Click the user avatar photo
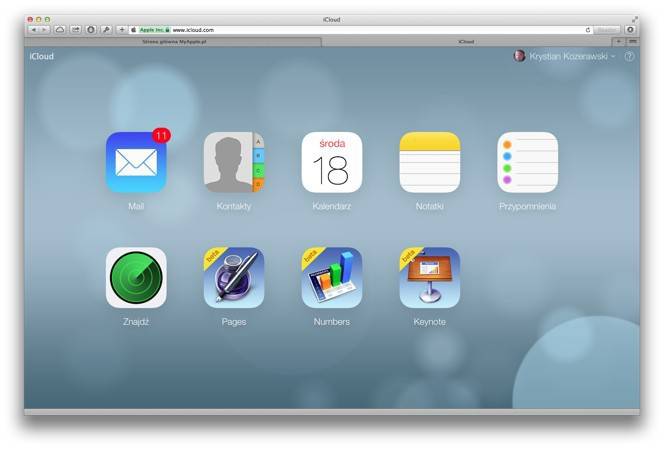Image resolution: width=664 pixels, height=449 pixels. pos(519,56)
